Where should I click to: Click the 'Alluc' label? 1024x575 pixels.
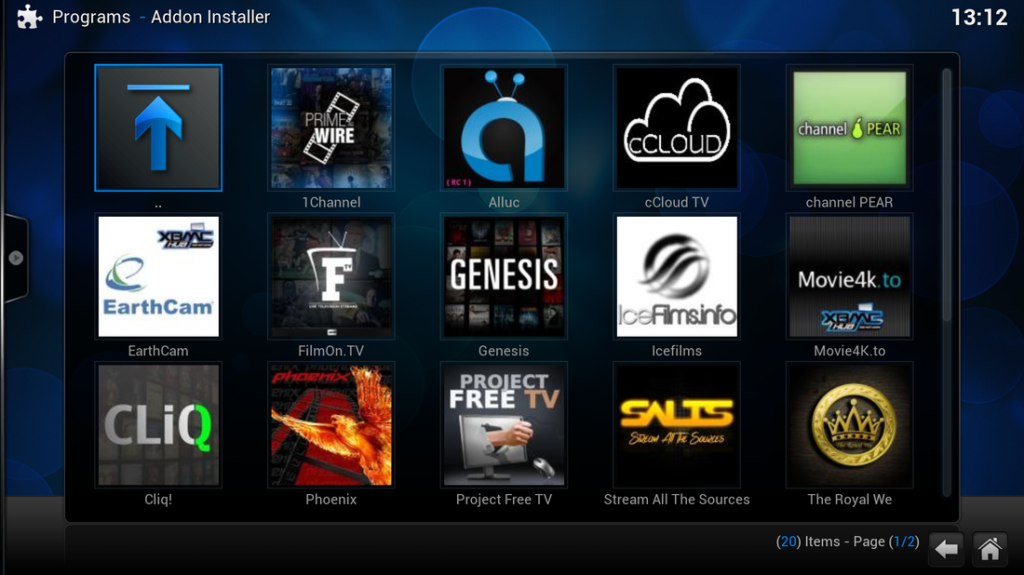coord(504,203)
